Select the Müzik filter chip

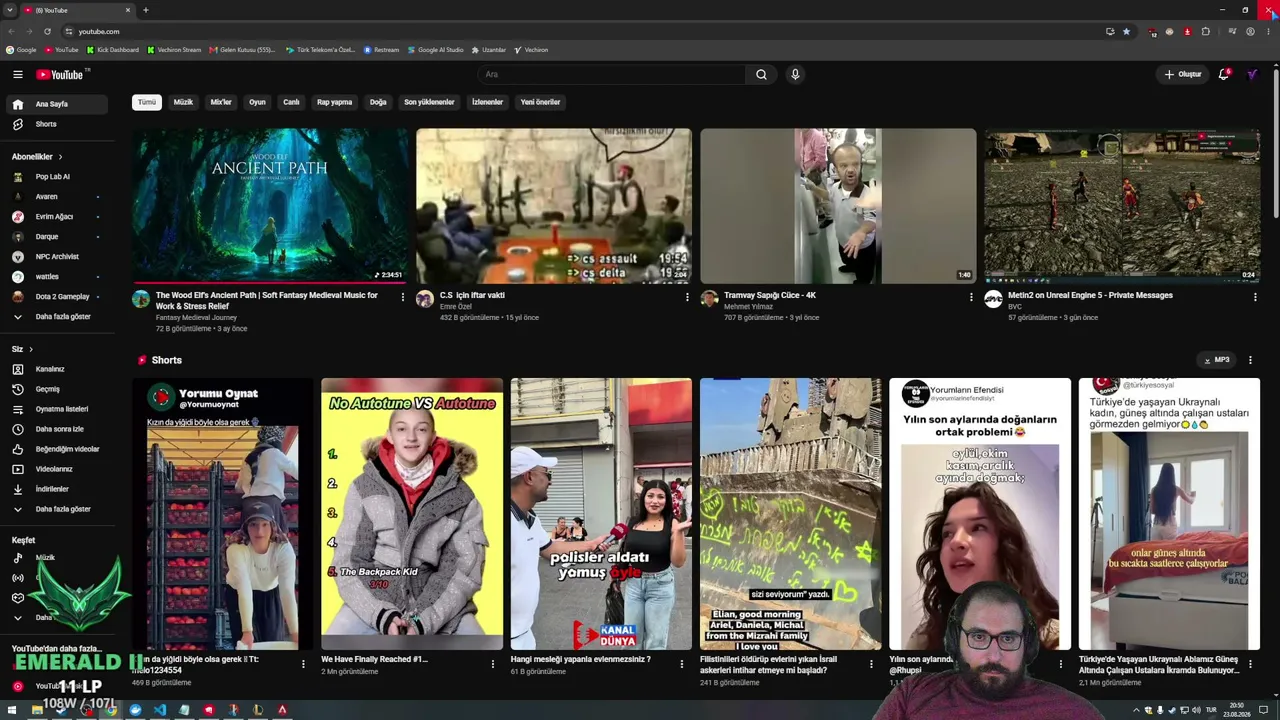click(183, 102)
